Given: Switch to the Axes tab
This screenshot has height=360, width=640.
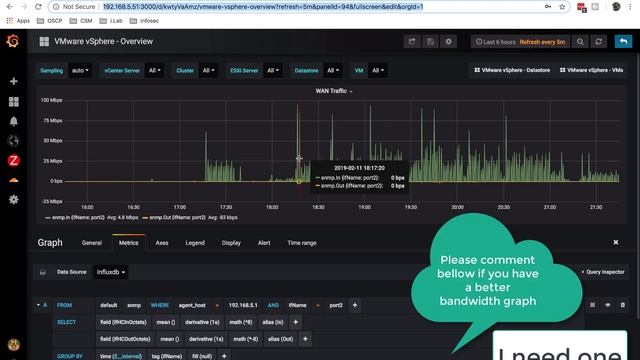Looking at the screenshot, I should pyautogui.click(x=162, y=243).
